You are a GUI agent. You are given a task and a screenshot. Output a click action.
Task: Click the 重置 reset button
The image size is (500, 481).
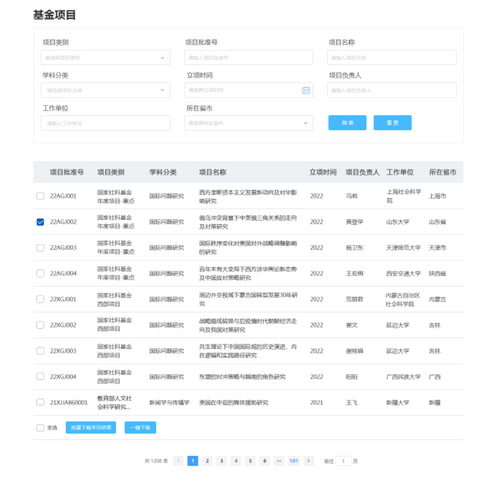392,123
